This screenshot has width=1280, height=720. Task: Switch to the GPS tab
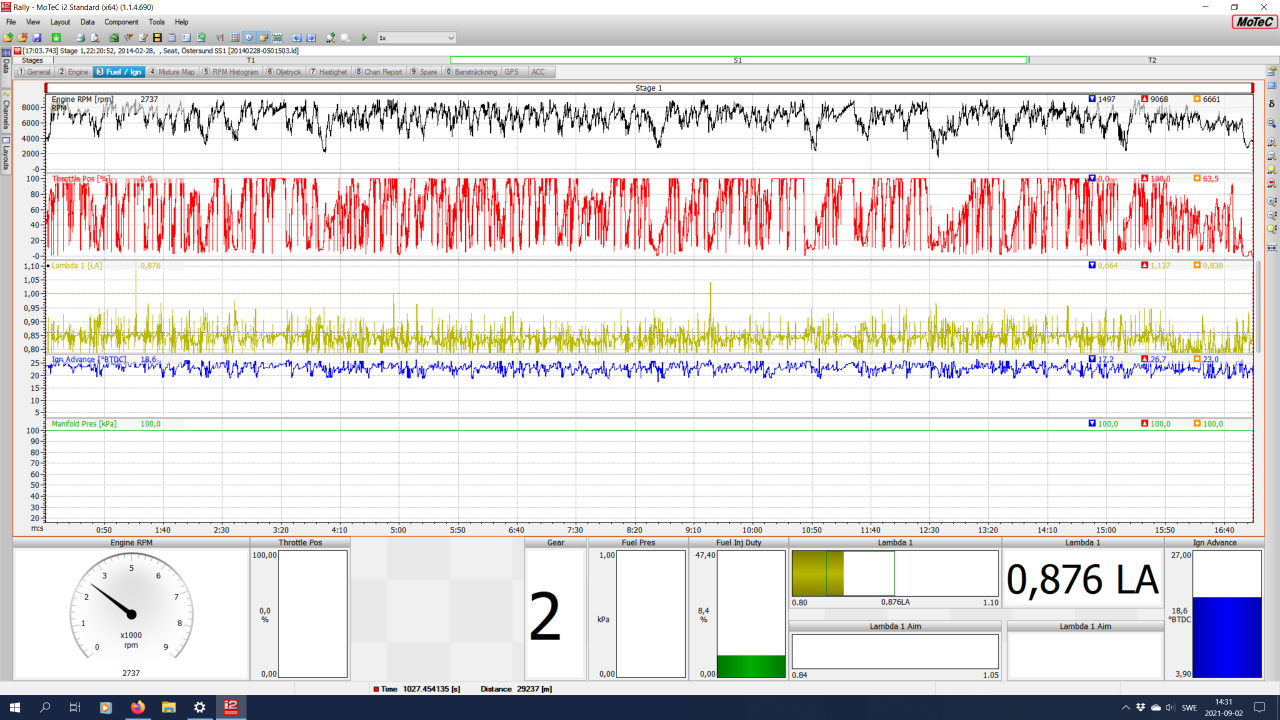coord(512,72)
